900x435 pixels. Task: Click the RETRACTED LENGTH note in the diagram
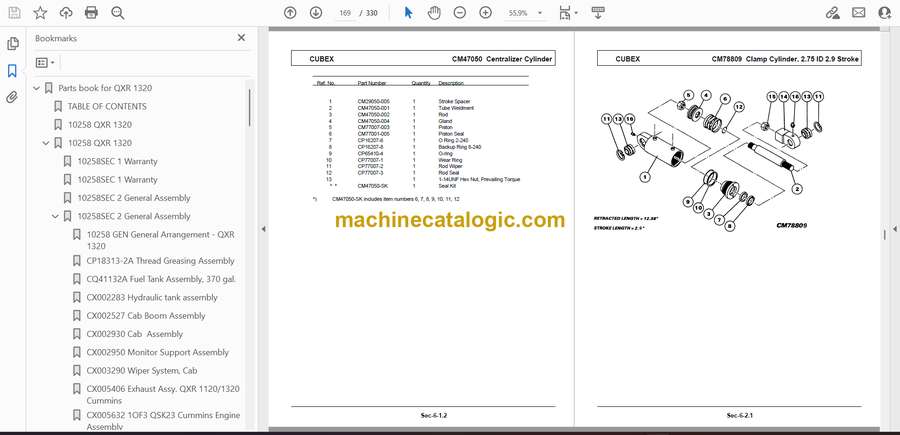pos(626,219)
